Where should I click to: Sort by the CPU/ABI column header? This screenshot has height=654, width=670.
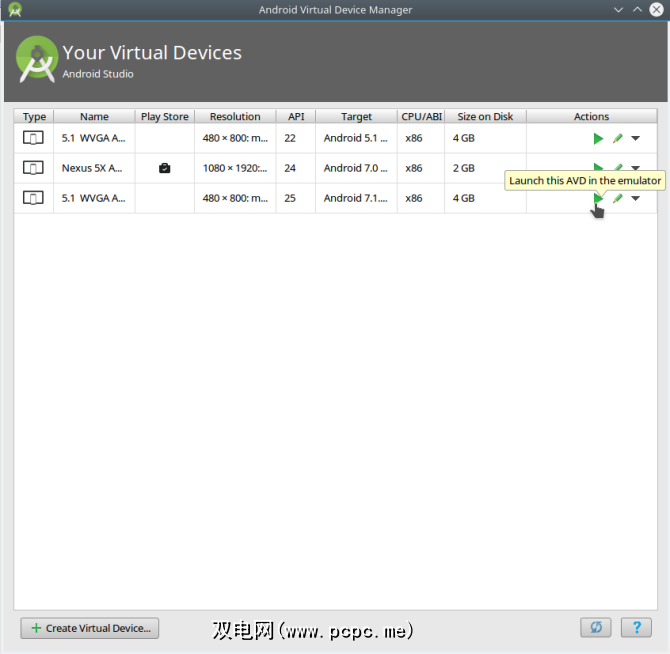[421, 117]
